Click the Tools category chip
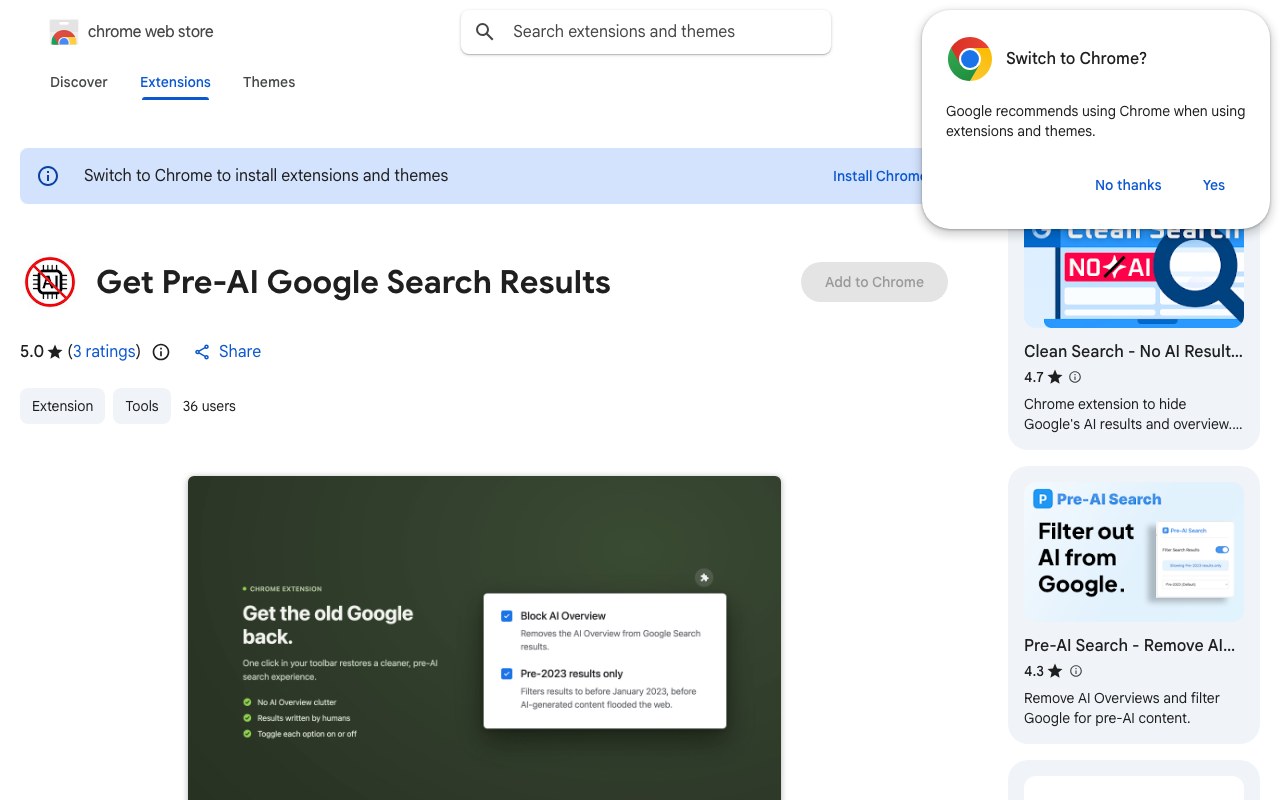Screen dimensions: 1280x800 (x=142, y=406)
